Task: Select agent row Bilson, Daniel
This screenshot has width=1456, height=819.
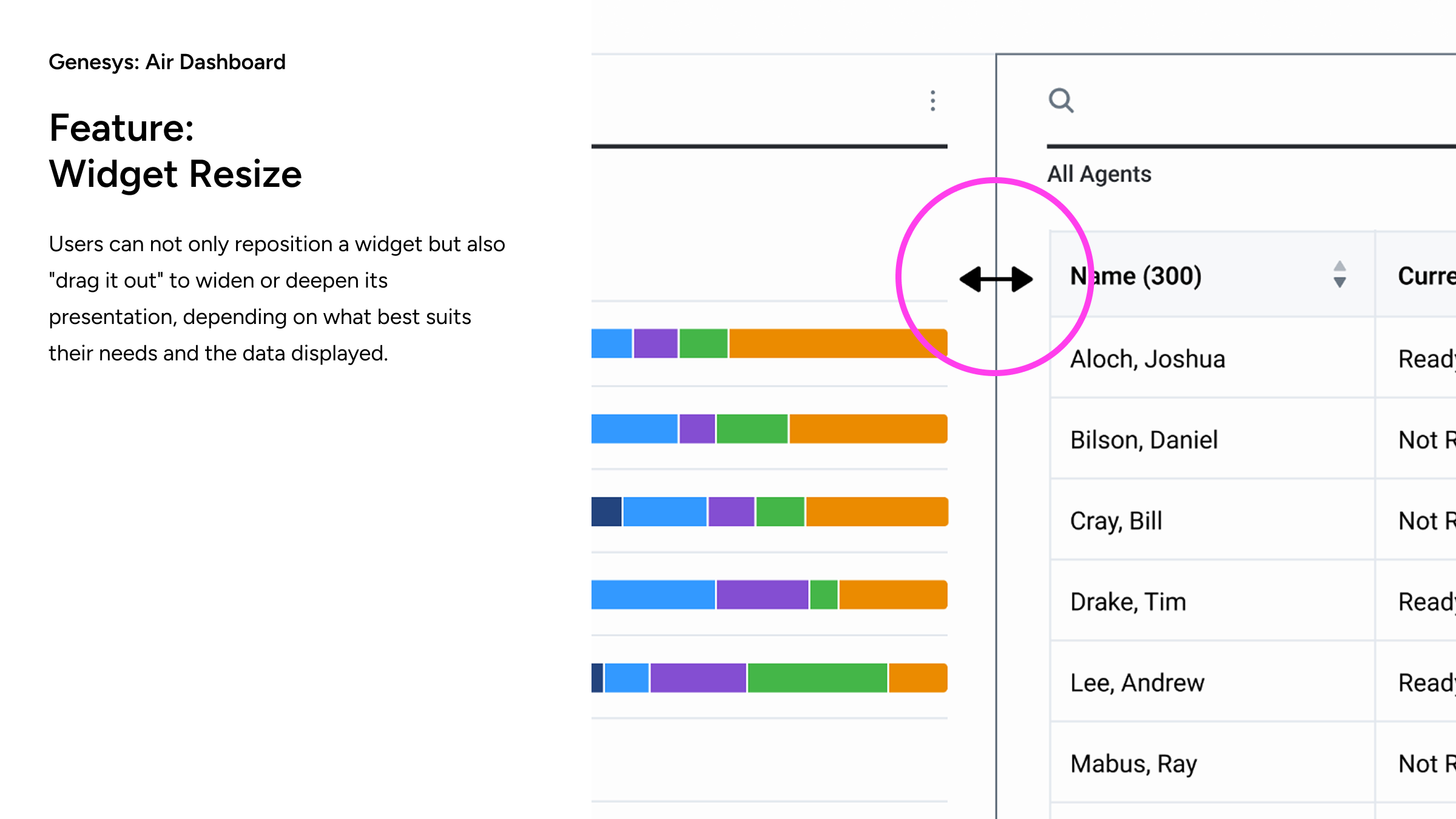Action: [1144, 440]
